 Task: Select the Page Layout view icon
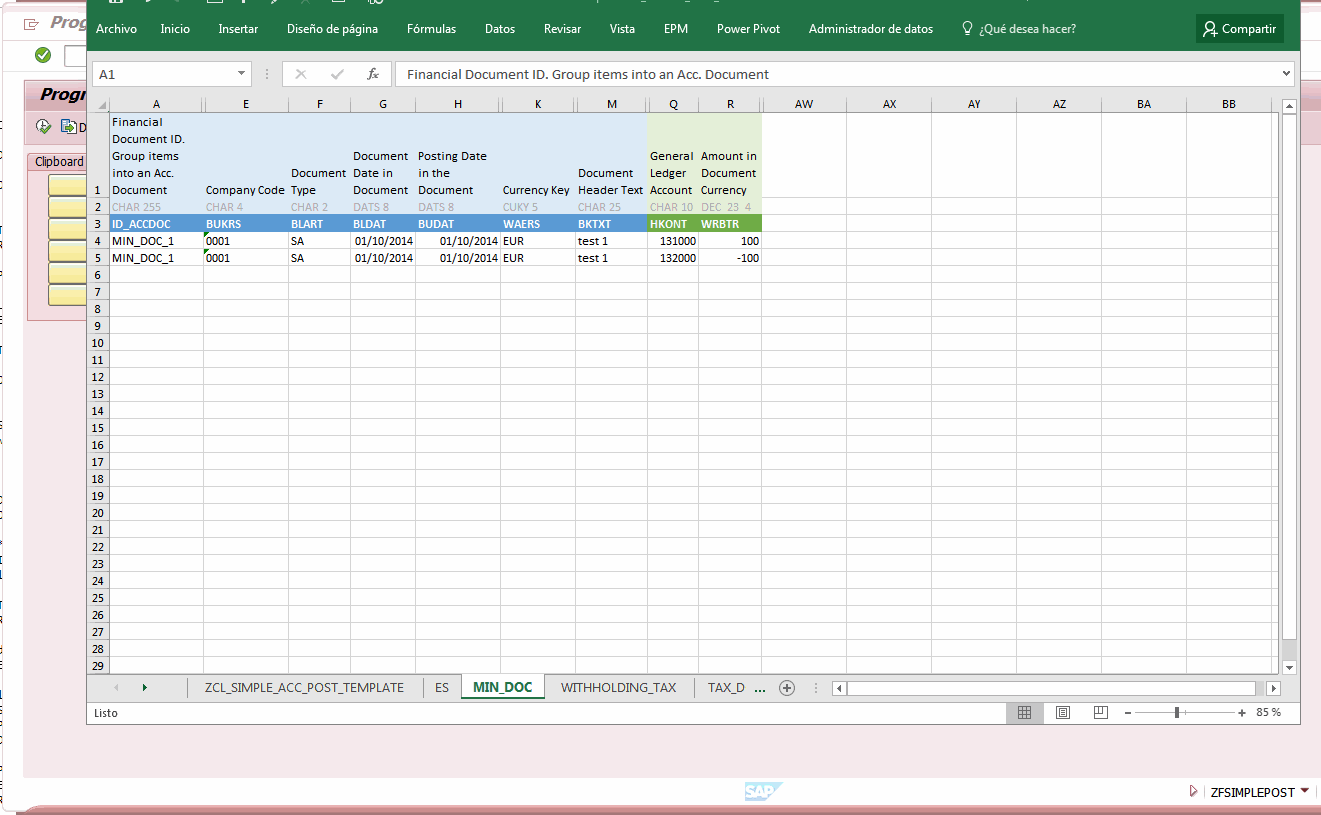(x=1062, y=712)
